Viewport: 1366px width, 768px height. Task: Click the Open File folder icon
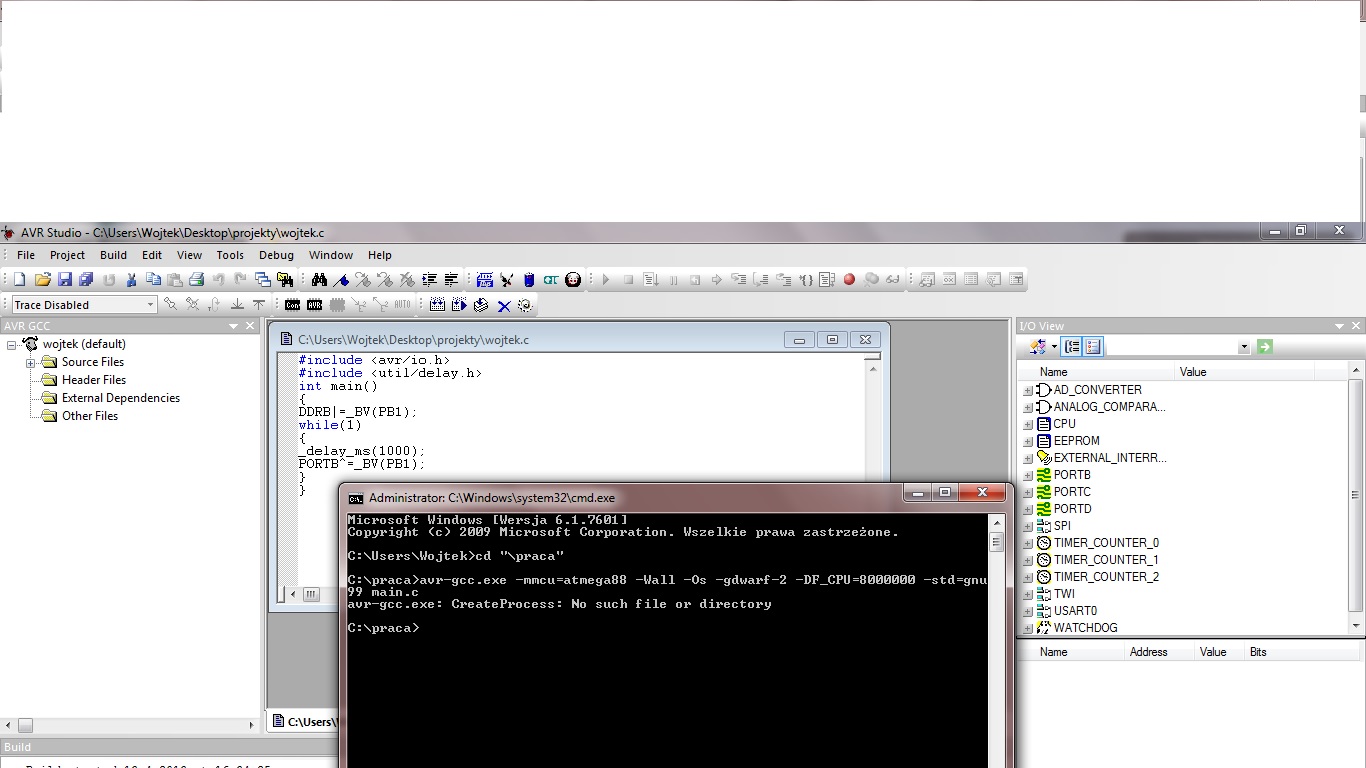(42, 280)
